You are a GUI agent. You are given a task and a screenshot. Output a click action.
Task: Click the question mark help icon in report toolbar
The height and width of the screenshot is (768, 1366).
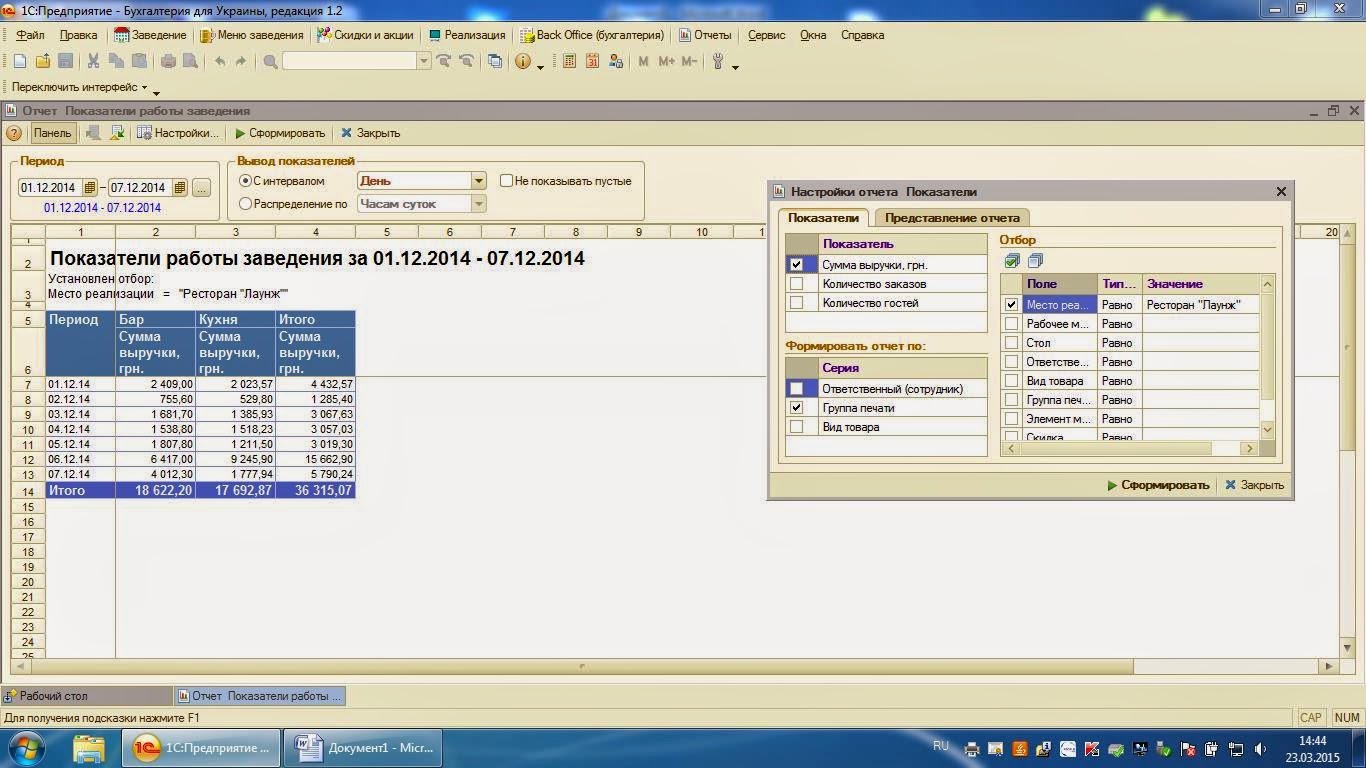[14, 133]
